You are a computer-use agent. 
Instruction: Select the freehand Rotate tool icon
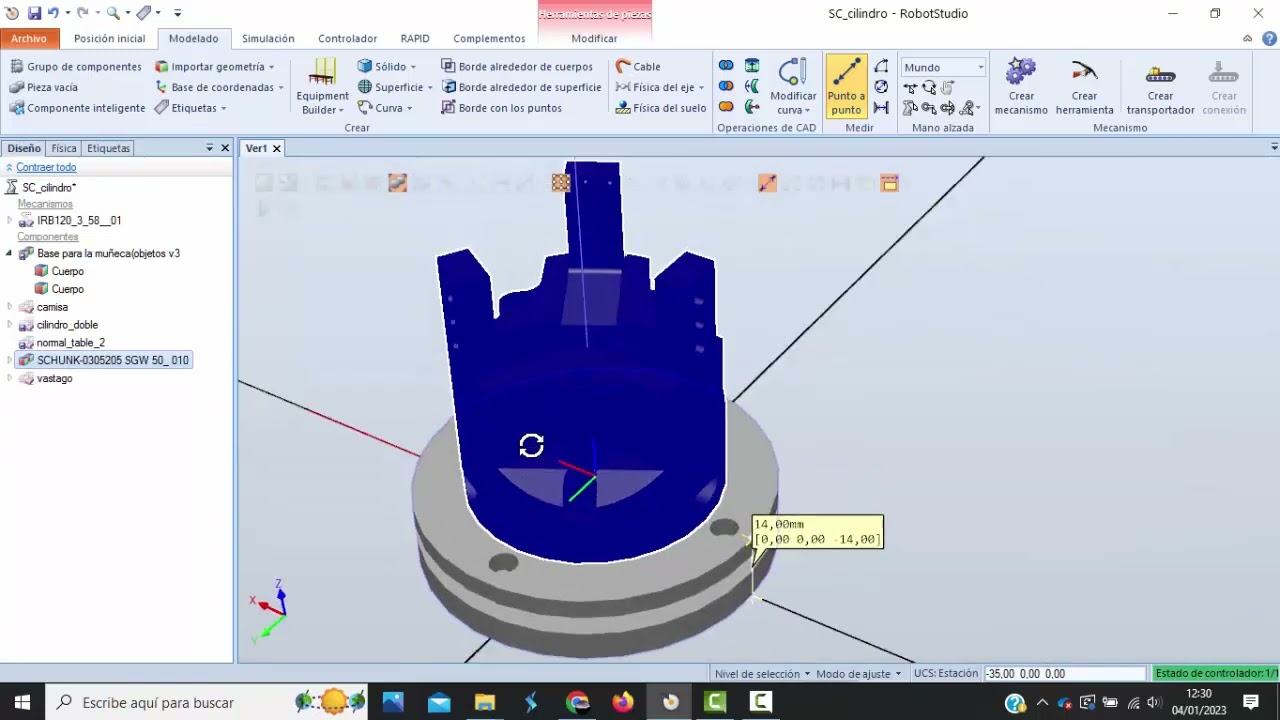coord(929,88)
